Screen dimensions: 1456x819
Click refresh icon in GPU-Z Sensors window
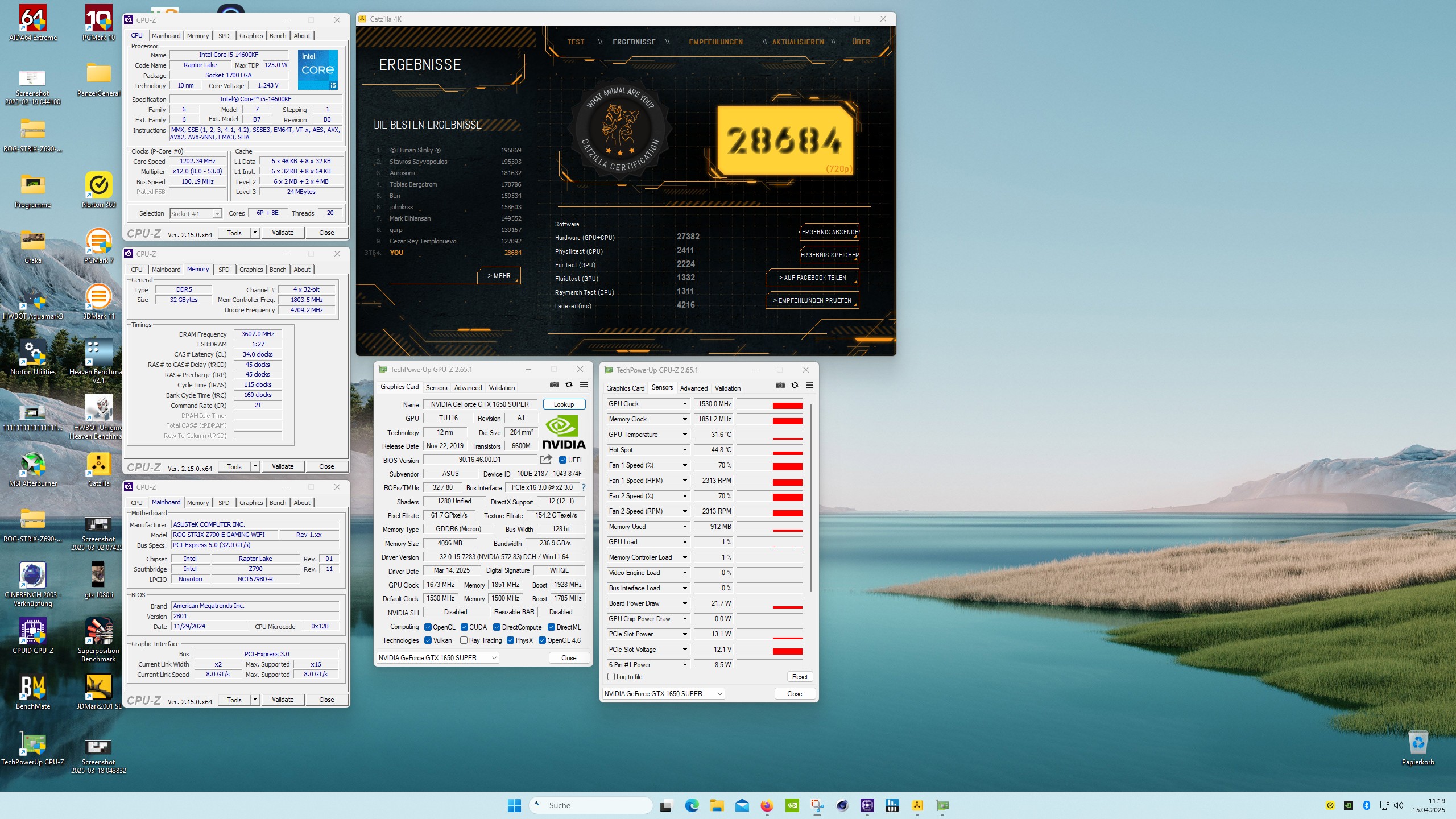click(x=795, y=386)
